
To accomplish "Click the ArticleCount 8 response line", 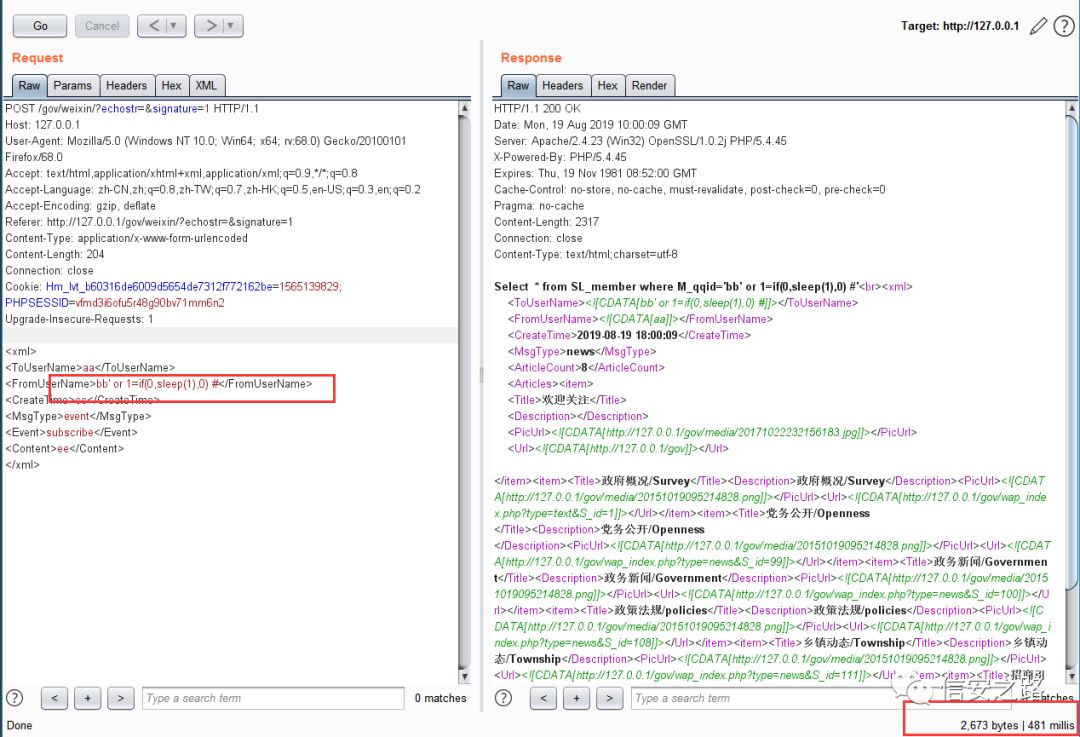I will point(586,368).
